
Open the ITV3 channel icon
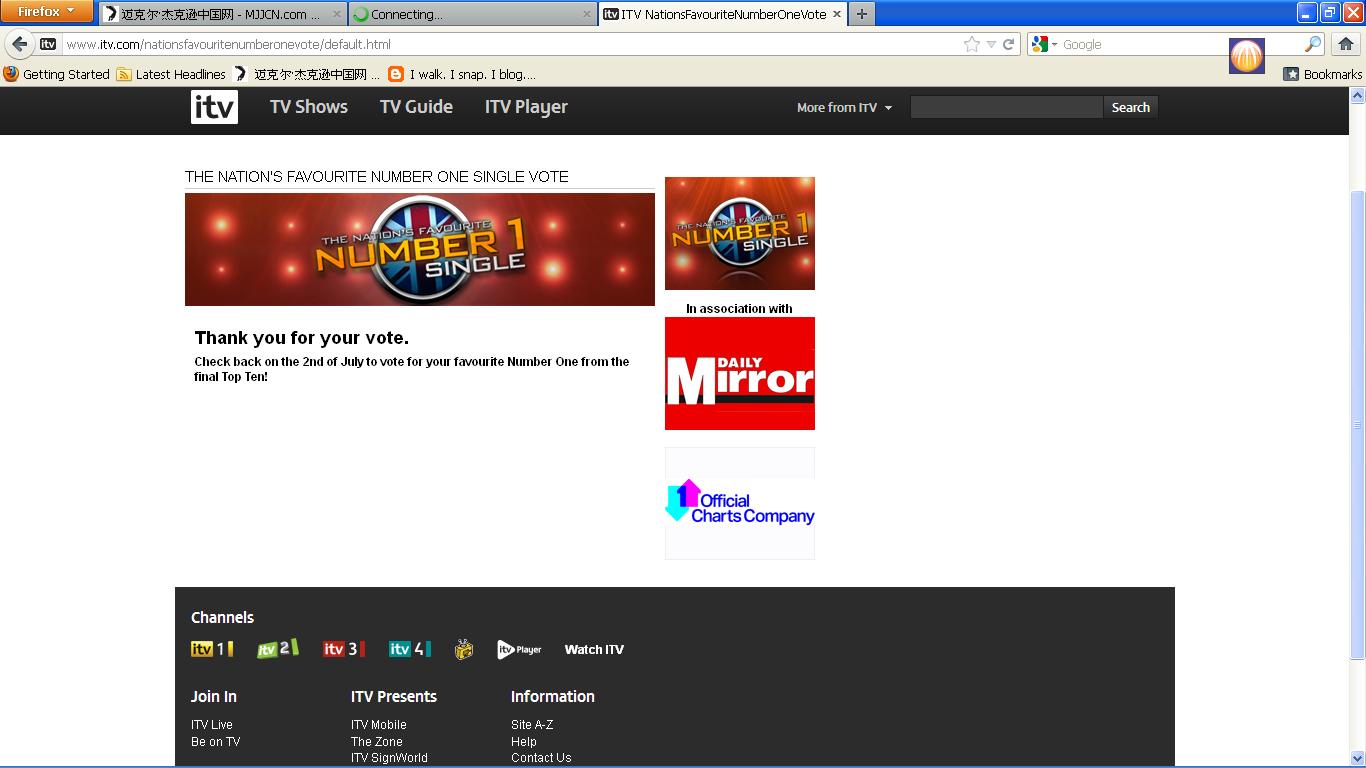point(343,649)
